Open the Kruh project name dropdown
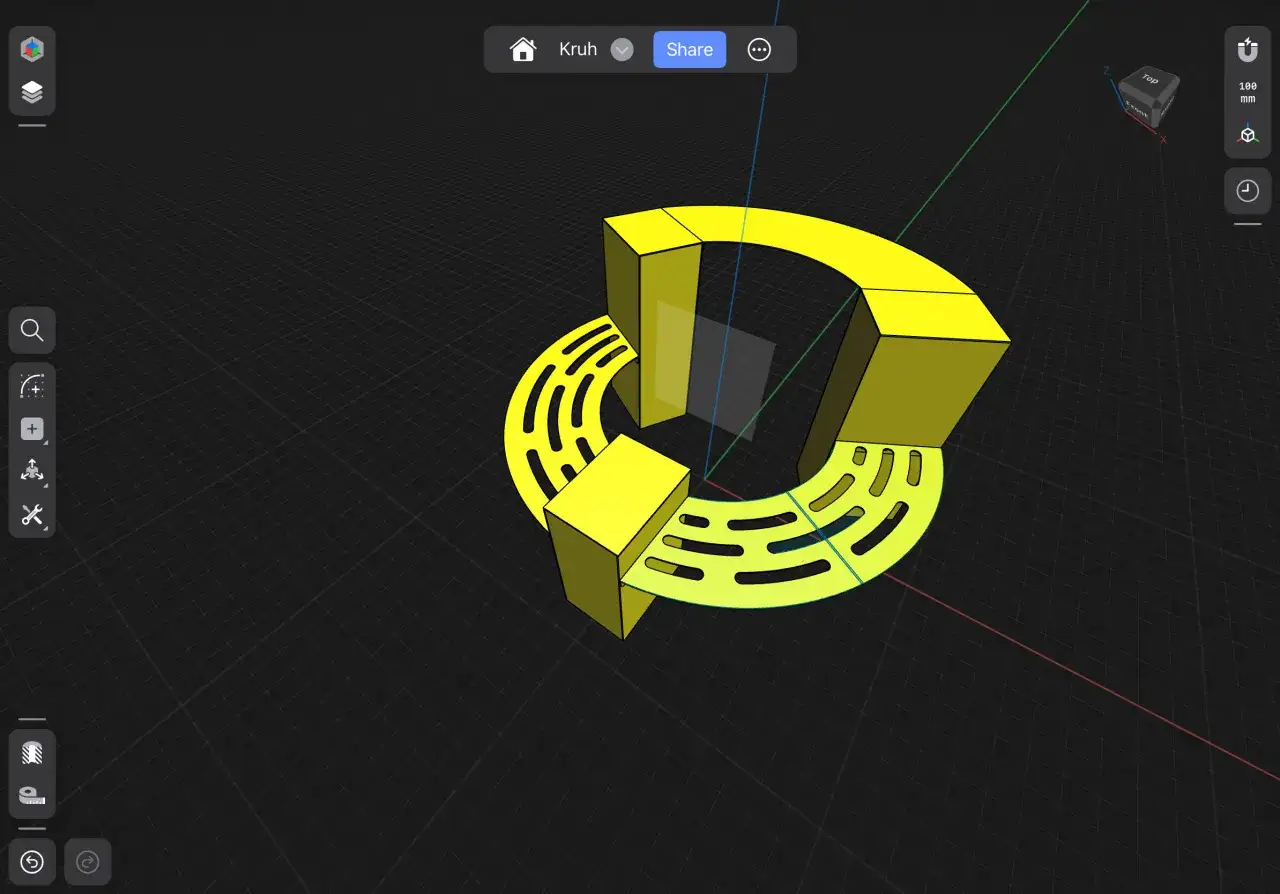The image size is (1280, 894). (x=622, y=50)
